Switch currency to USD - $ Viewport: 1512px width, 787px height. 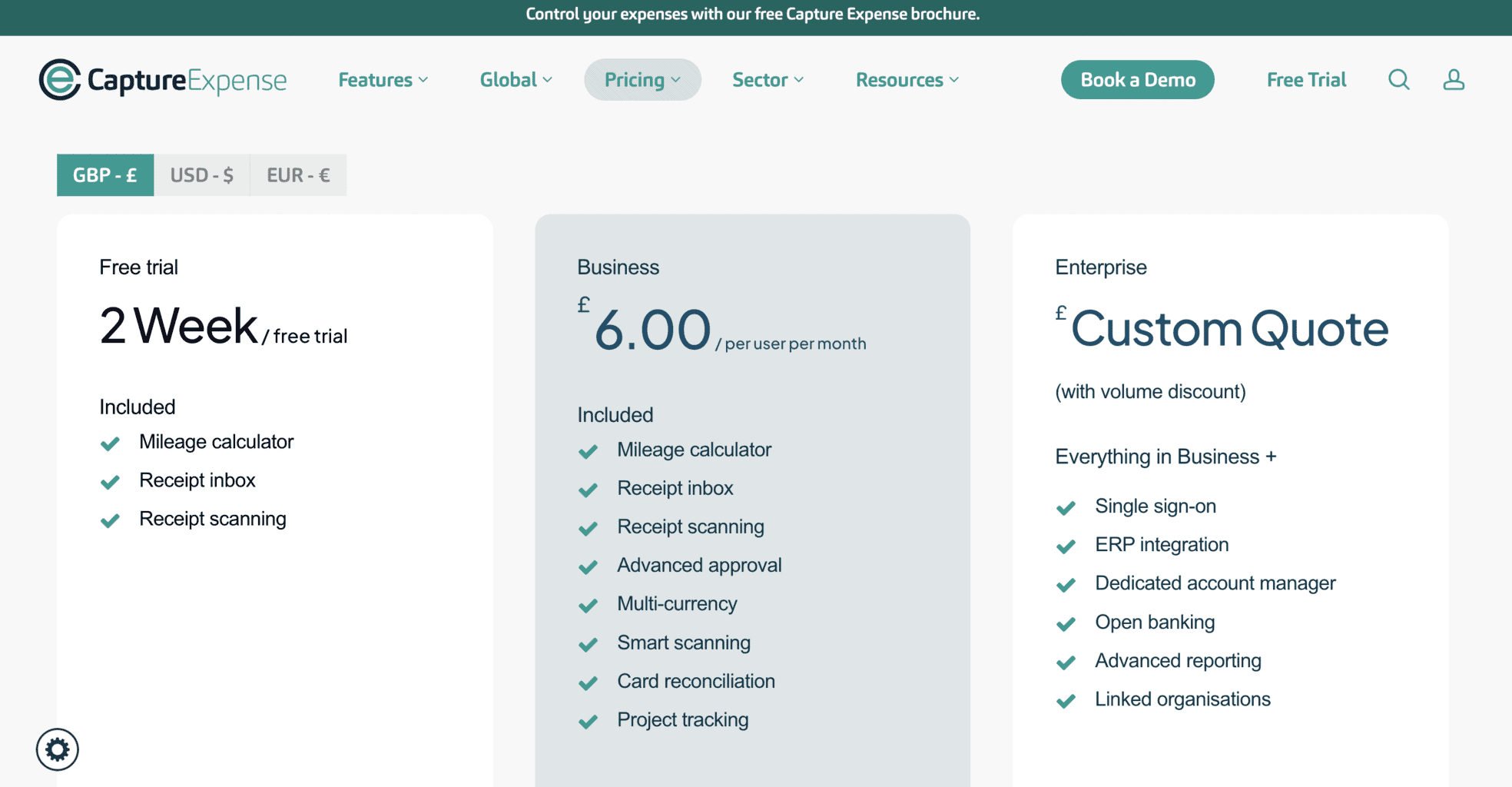(x=202, y=174)
